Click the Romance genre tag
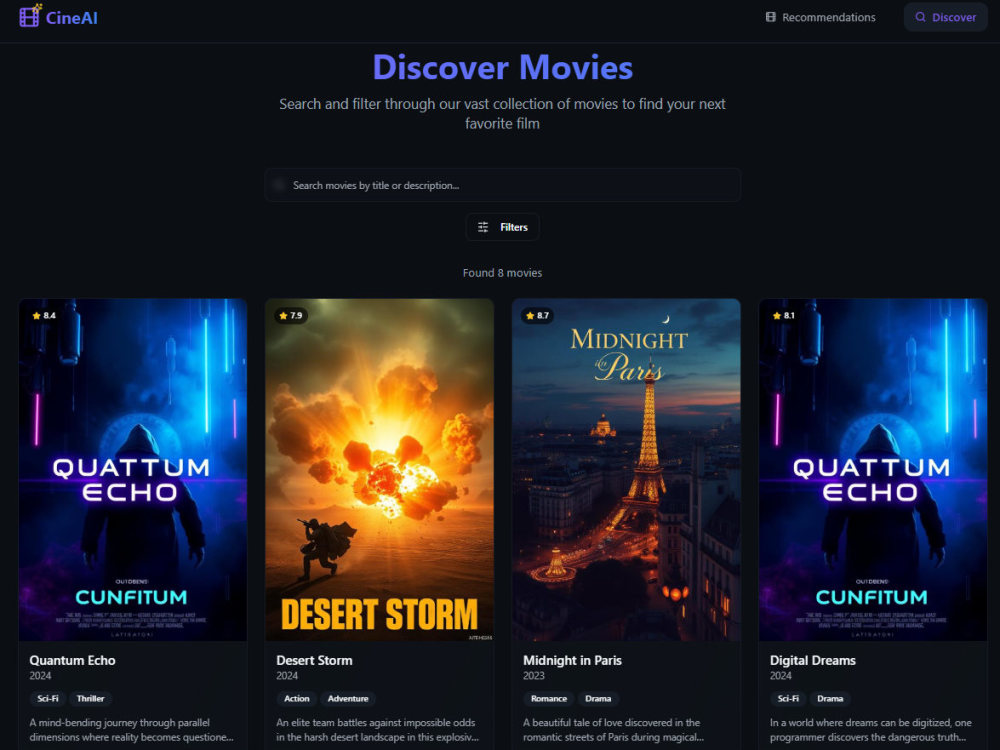The width and height of the screenshot is (1000, 750). [x=549, y=699]
